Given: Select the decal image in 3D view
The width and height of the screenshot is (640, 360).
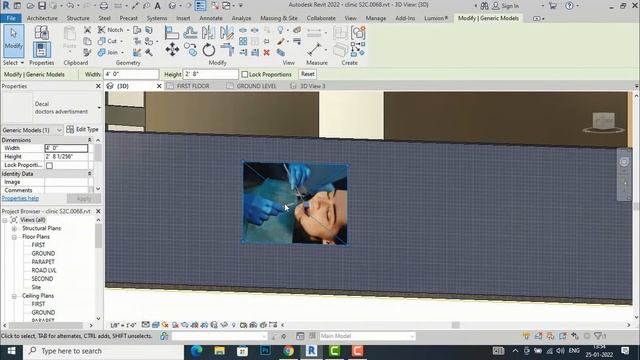Looking at the screenshot, I should 295,203.
